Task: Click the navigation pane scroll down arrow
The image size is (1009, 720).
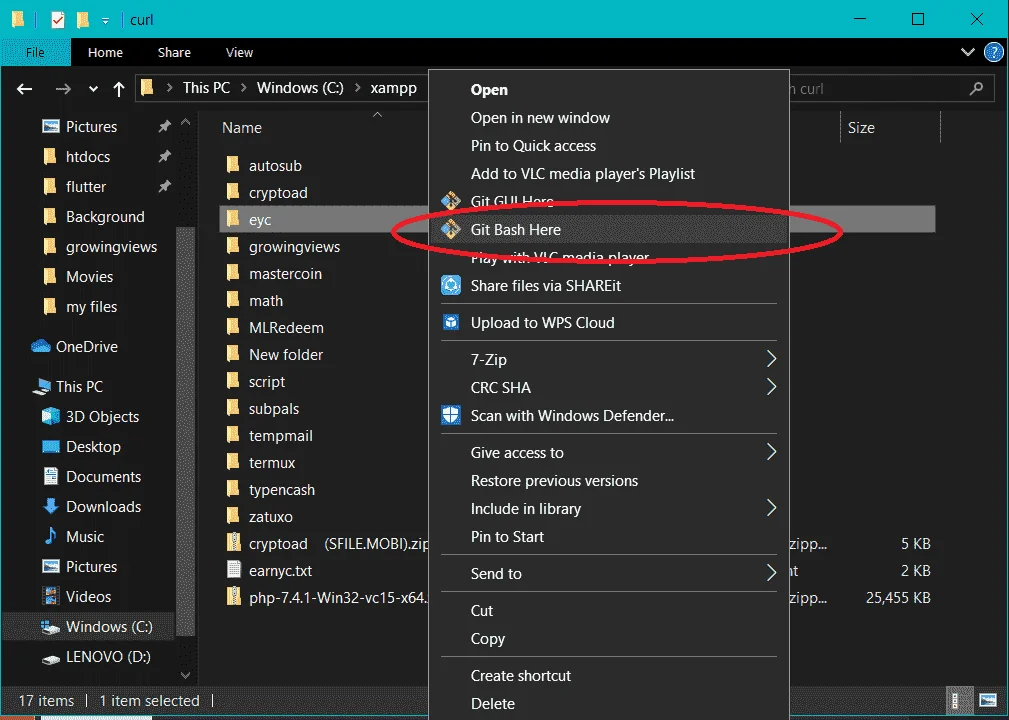Action: [x=185, y=676]
